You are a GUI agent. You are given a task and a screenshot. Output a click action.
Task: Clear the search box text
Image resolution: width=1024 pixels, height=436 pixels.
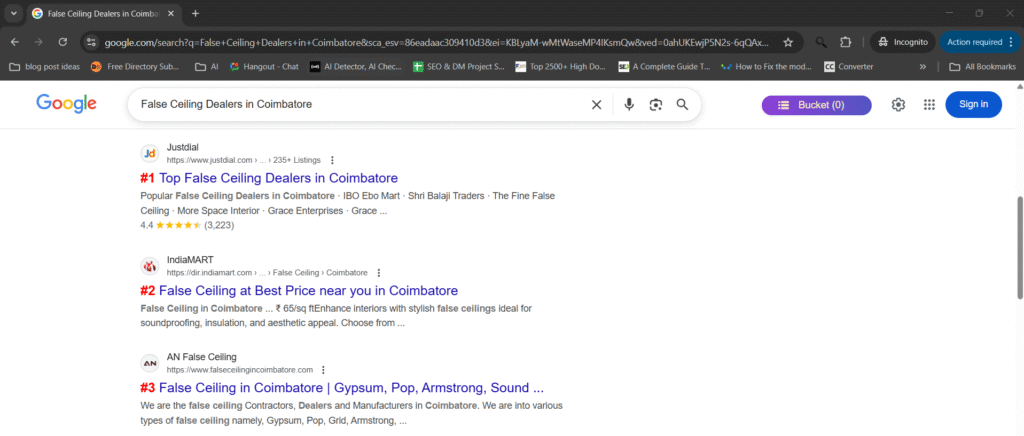[597, 105]
